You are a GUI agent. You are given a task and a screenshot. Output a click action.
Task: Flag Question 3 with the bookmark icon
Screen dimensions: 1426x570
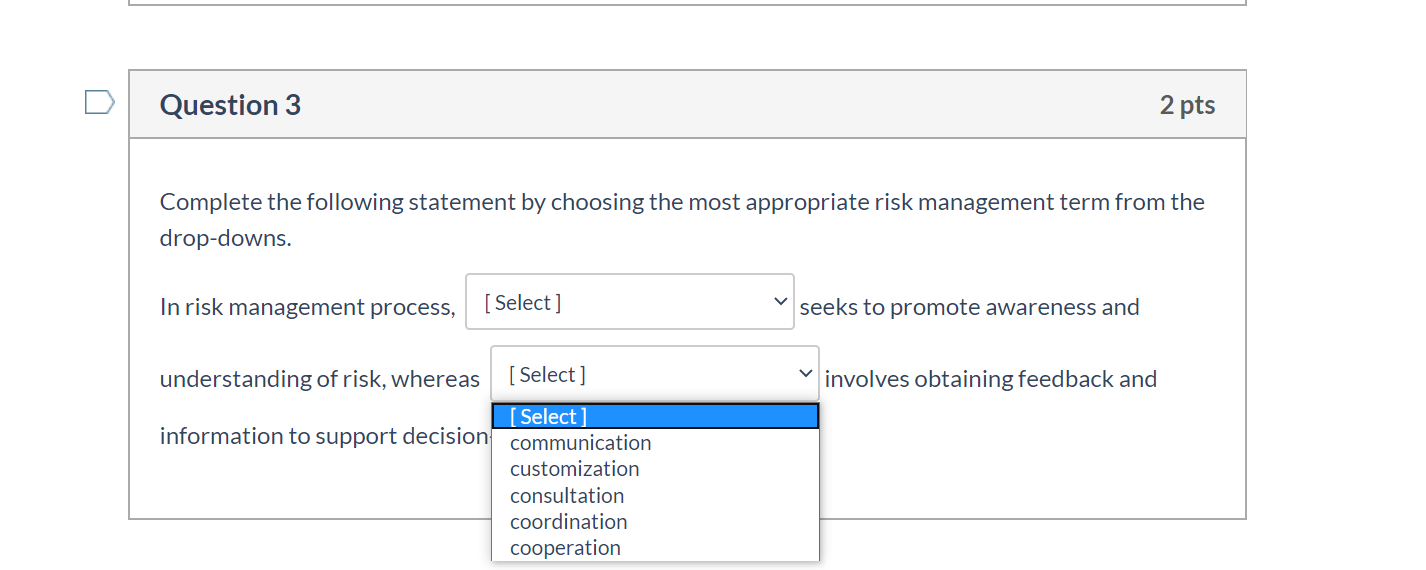pos(99,102)
